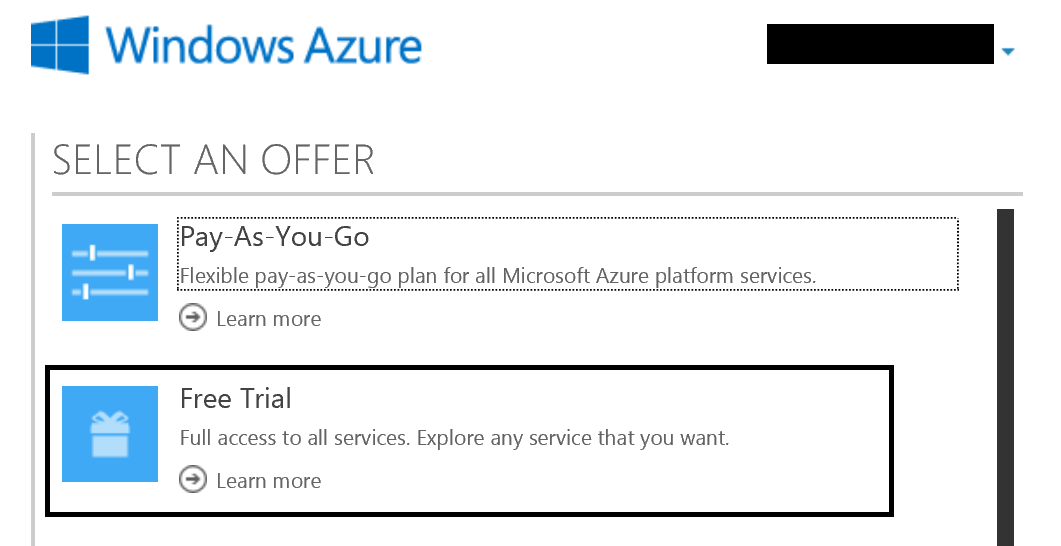Select the Free Trial offer title
Viewport: 1061px width, 546px height.
235,399
